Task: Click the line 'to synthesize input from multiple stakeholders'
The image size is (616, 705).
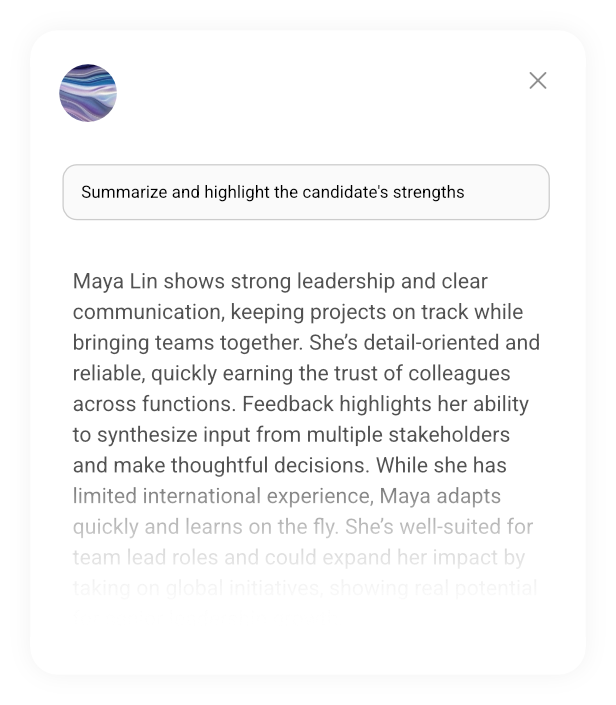Action: coord(291,435)
